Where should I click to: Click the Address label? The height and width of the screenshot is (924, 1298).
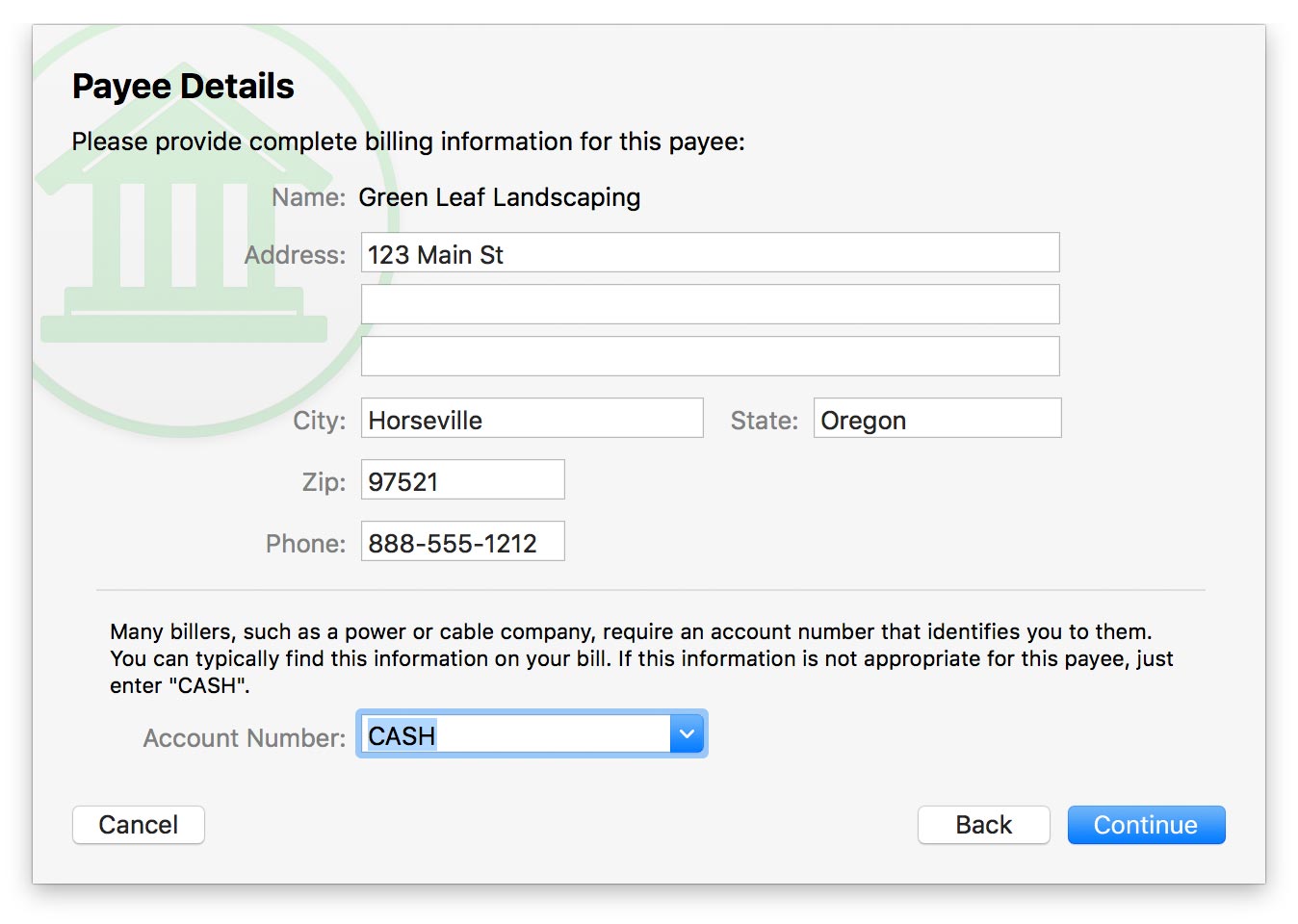(x=295, y=255)
